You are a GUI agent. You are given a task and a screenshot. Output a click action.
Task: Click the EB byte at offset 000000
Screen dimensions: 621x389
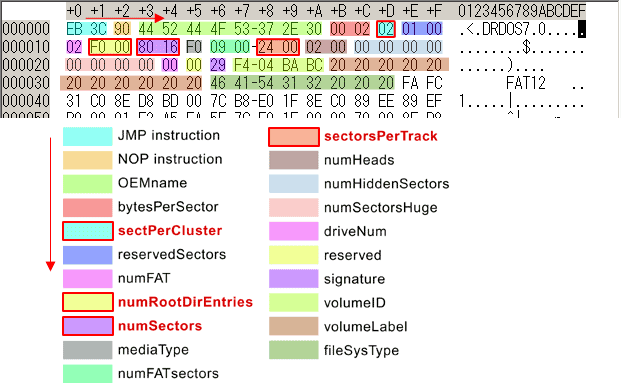point(74,29)
